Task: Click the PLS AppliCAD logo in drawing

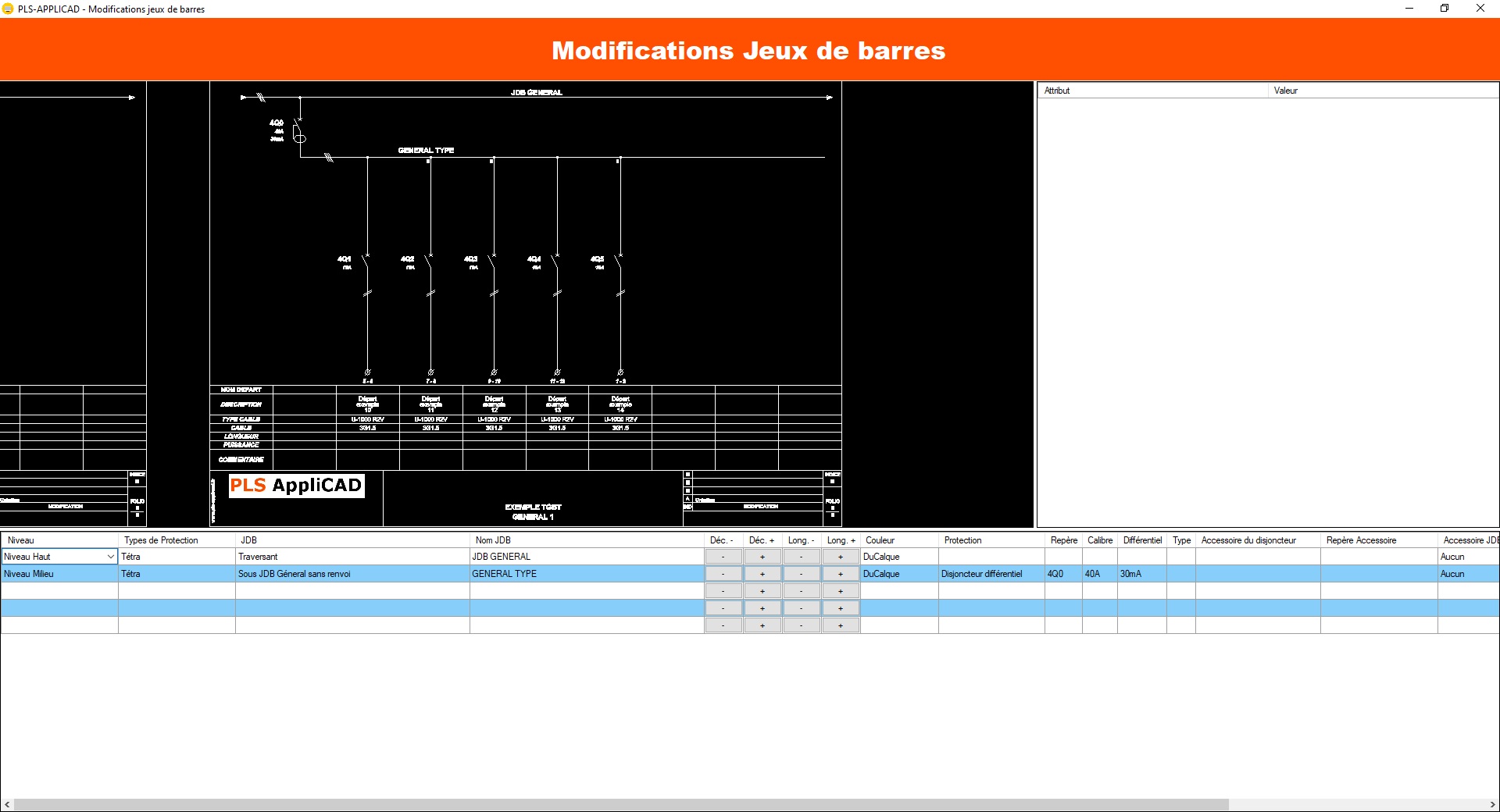Action: click(x=297, y=486)
